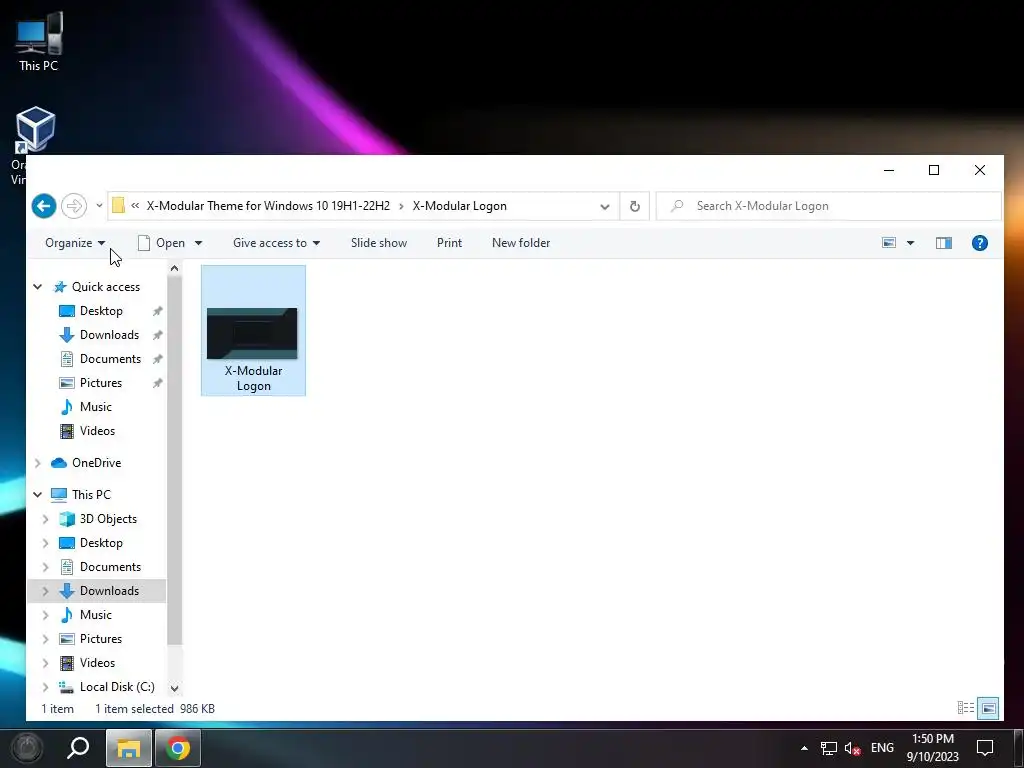Image resolution: width=1024 pixels, height=768 pixels.
Task: Click the greyed Forward arrow button
Action: click(x=74, y=206)
